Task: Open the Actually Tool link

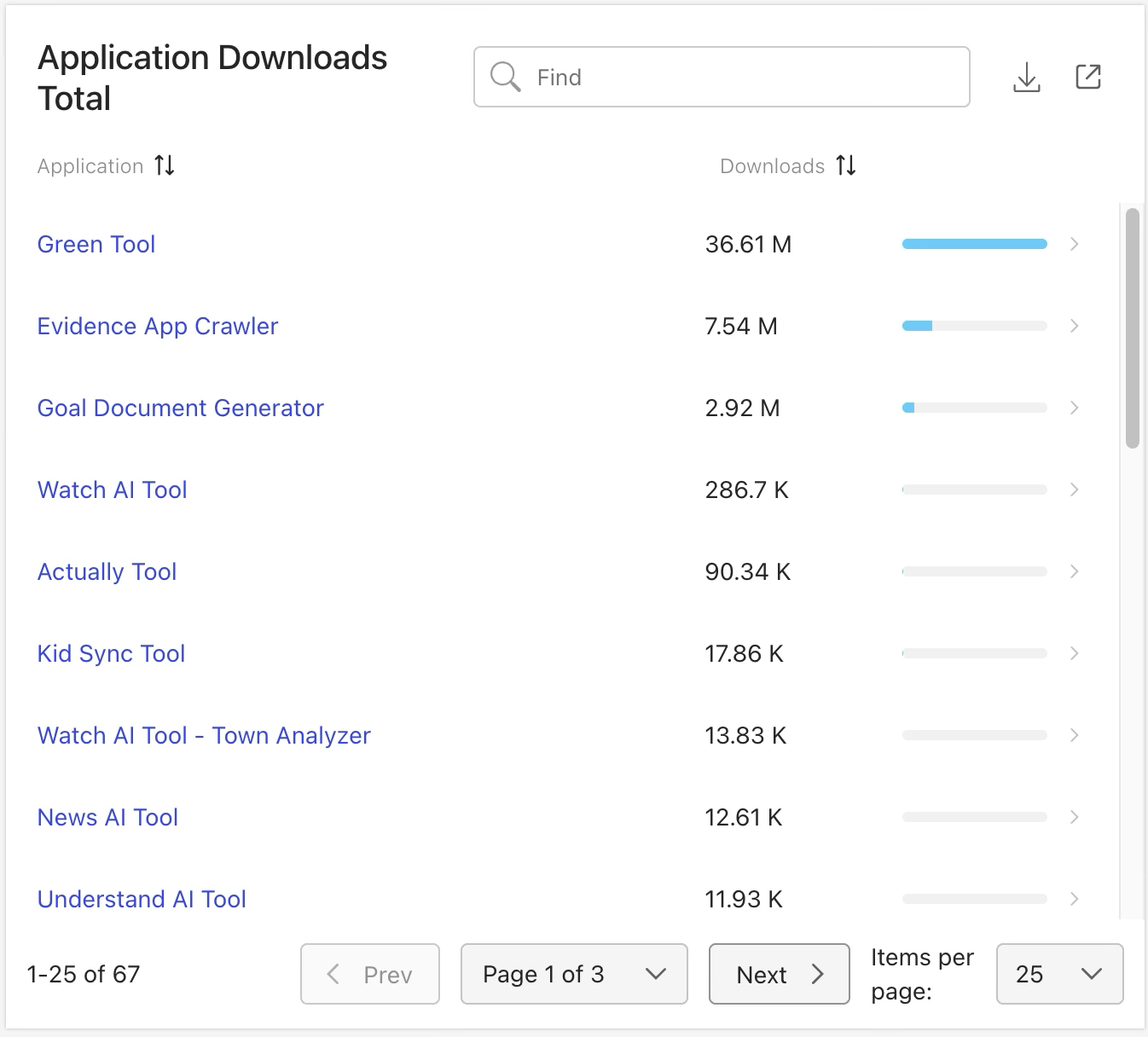Action: click(107, 572)
